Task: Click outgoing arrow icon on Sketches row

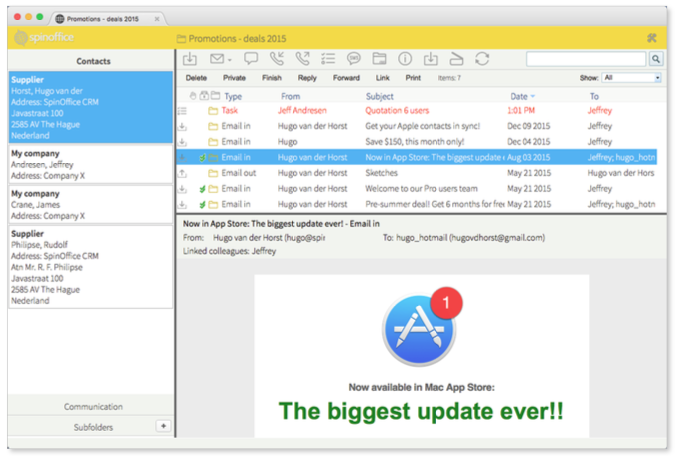Action: (x=183, y=173)
